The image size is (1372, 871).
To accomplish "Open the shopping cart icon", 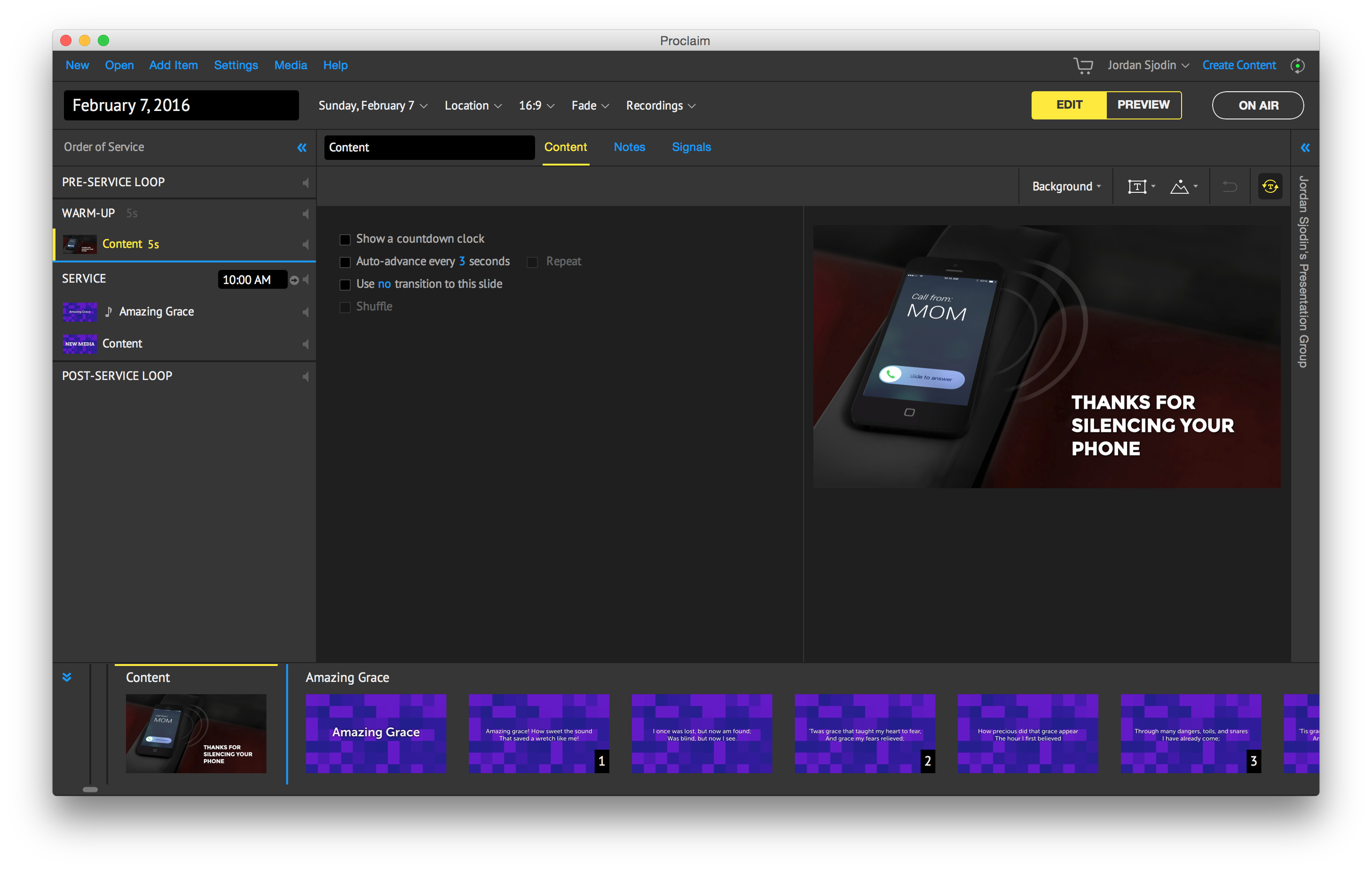I will 1082,65.
